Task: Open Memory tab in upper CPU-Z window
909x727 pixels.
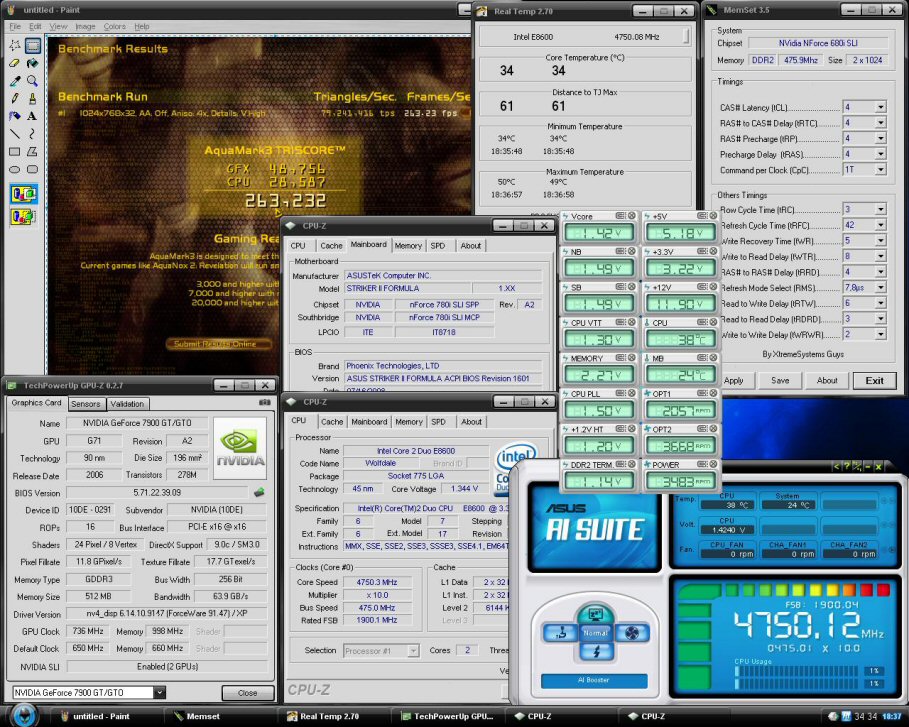Action: pos(408,246)
